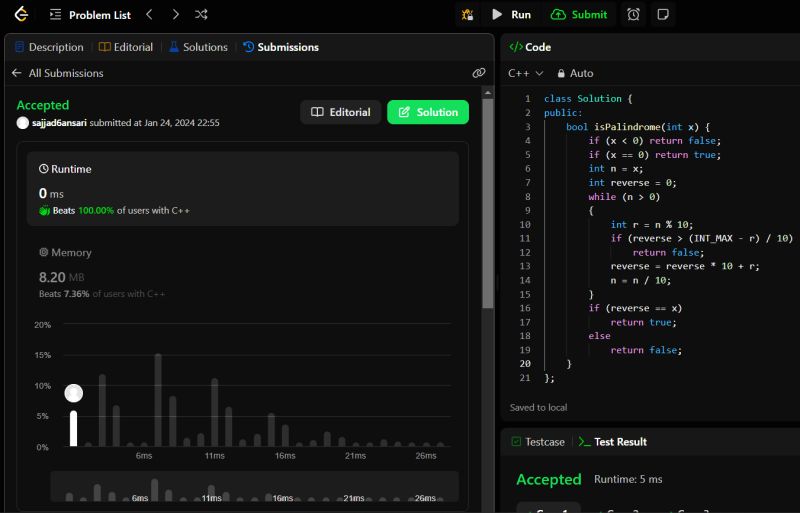Click the user avatar near submission info
The width and height of the screenshot is (800, 513).
(x=22, y=123)
